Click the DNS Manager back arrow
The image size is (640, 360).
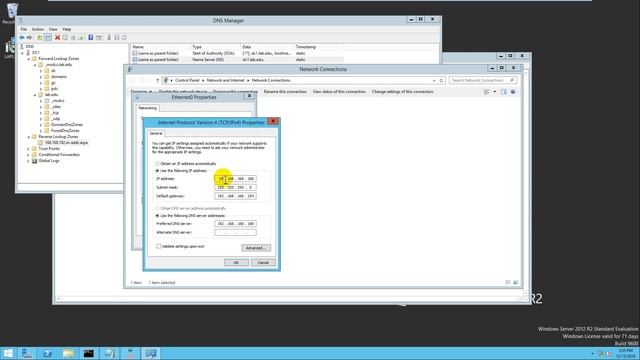(x=22, y=38)
